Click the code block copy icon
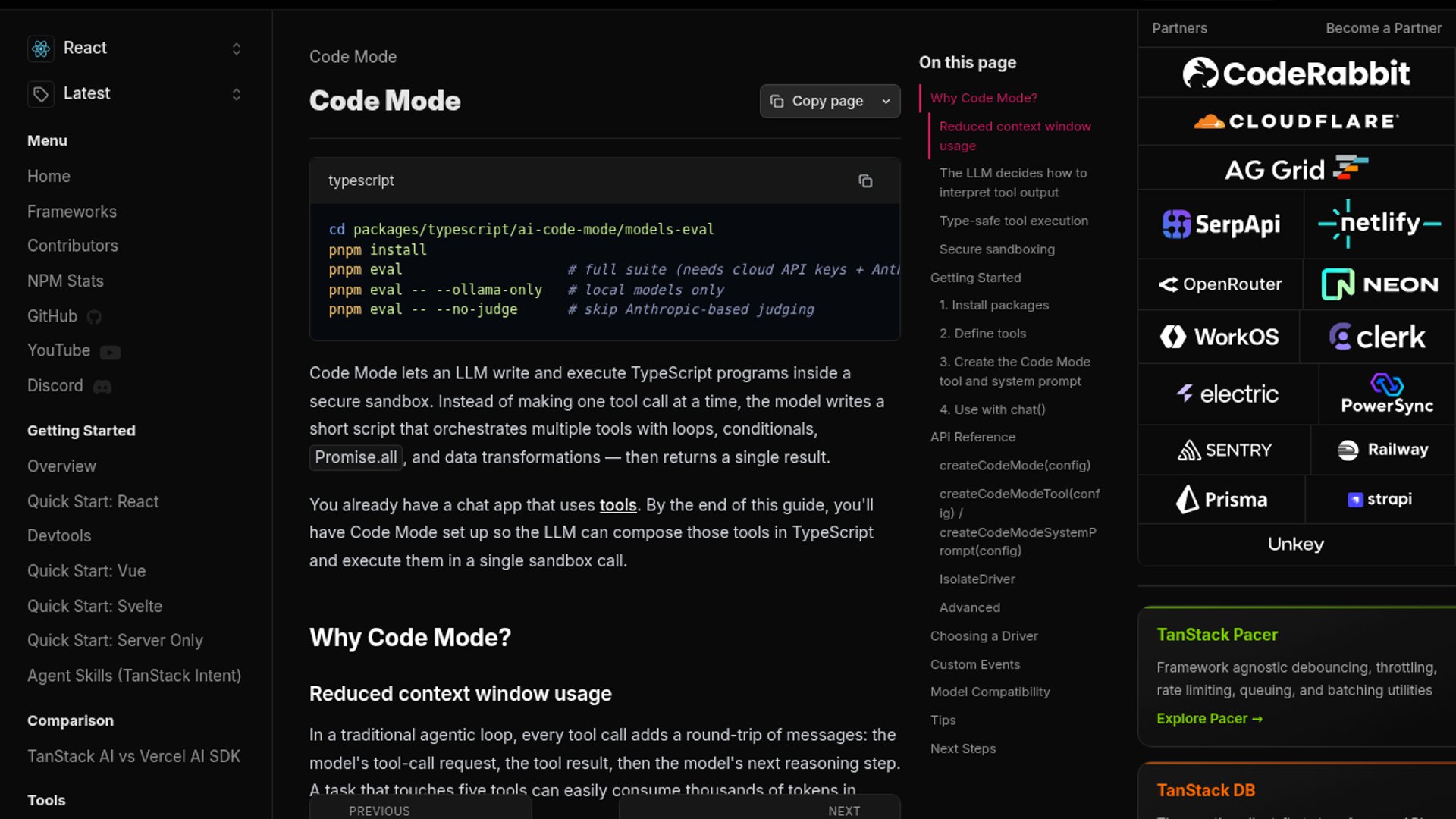Image resolution: width=1456 pixels, height=819 pixels. pos(865,180)
